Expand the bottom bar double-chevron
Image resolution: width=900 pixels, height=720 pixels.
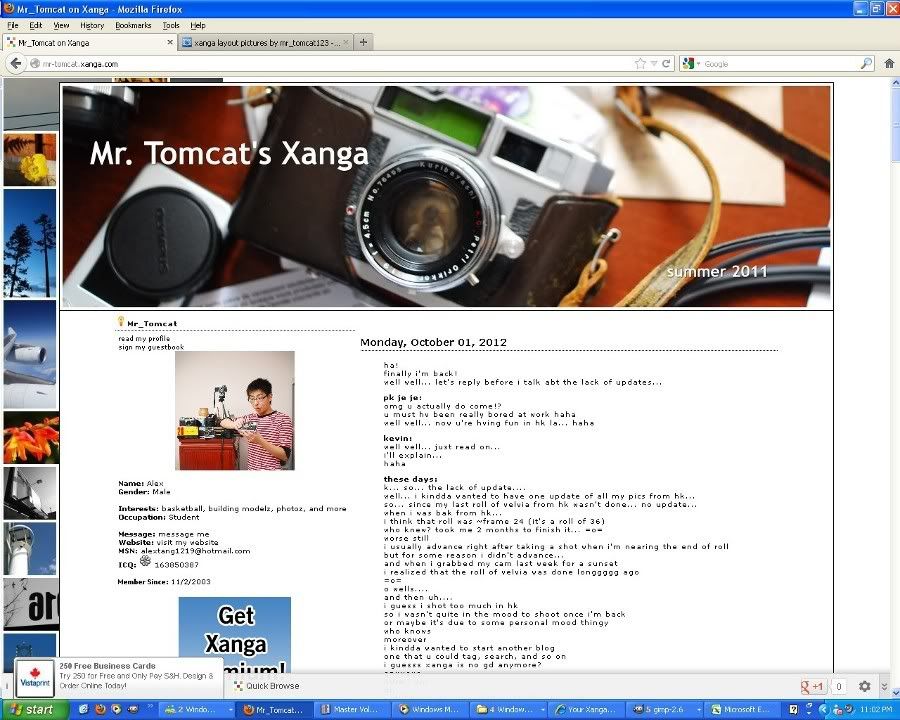pyautogui.click(x=885, y=686)
